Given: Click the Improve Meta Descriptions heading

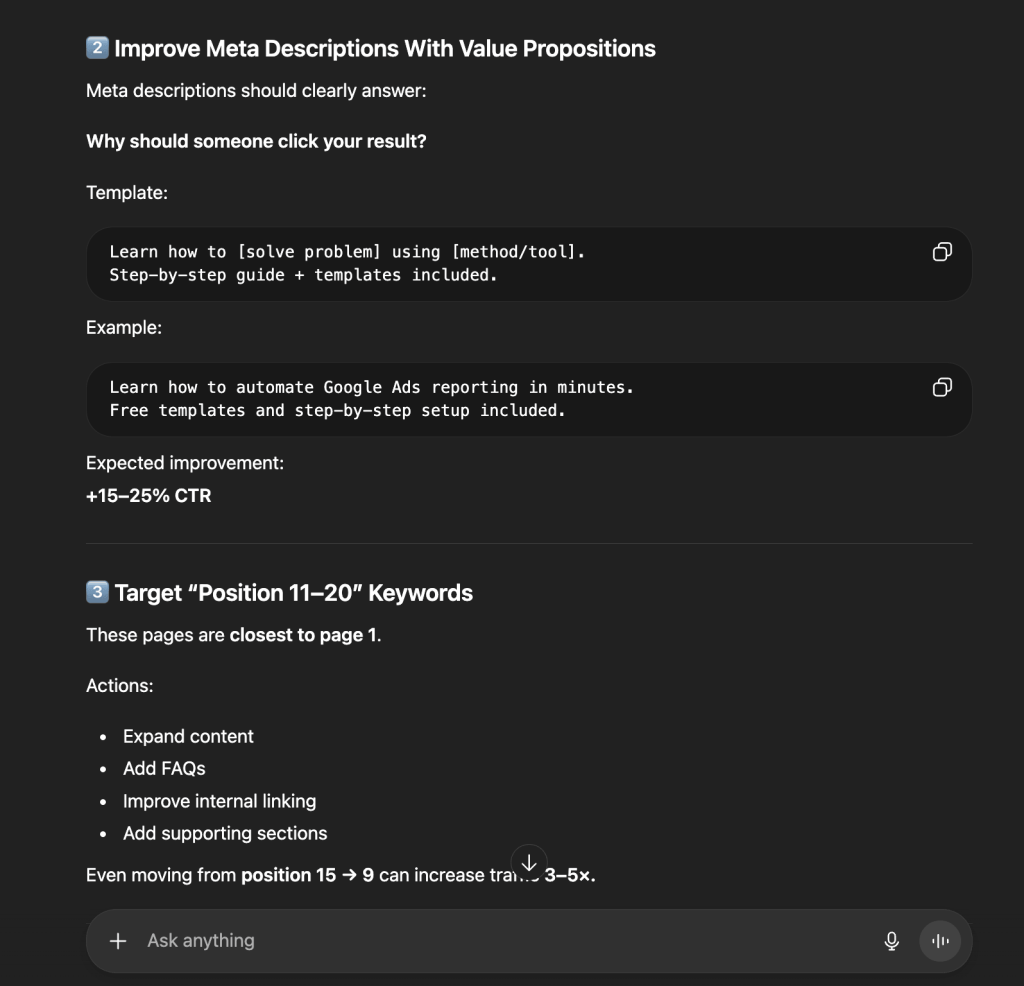Looking at the screenshot, I should click(384, 48).
